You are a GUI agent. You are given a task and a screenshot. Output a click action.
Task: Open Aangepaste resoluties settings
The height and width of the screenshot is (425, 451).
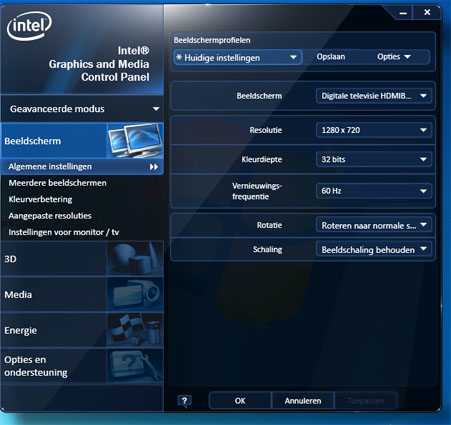pos(50,216)
